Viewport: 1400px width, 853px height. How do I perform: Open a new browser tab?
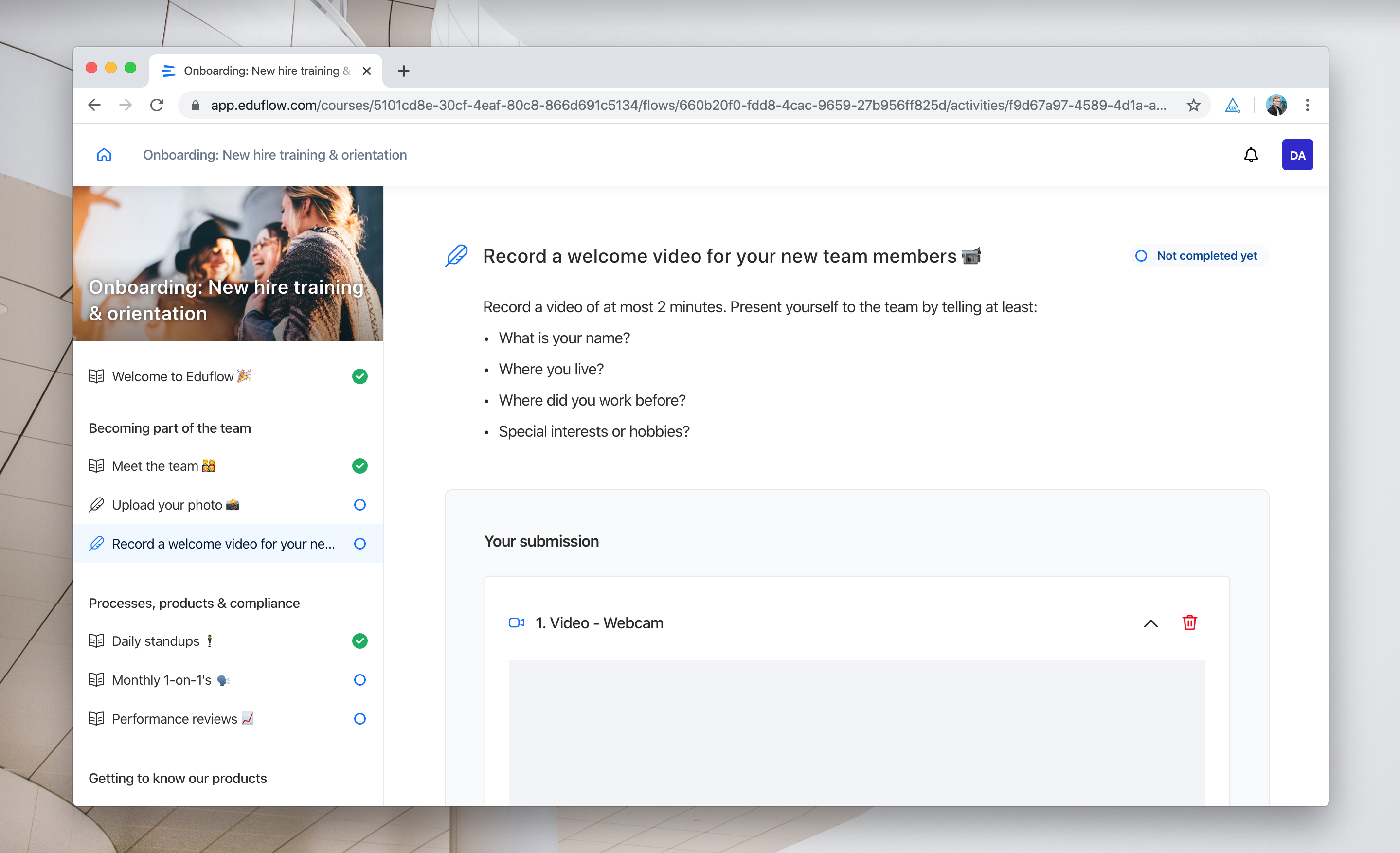point(403,71)
